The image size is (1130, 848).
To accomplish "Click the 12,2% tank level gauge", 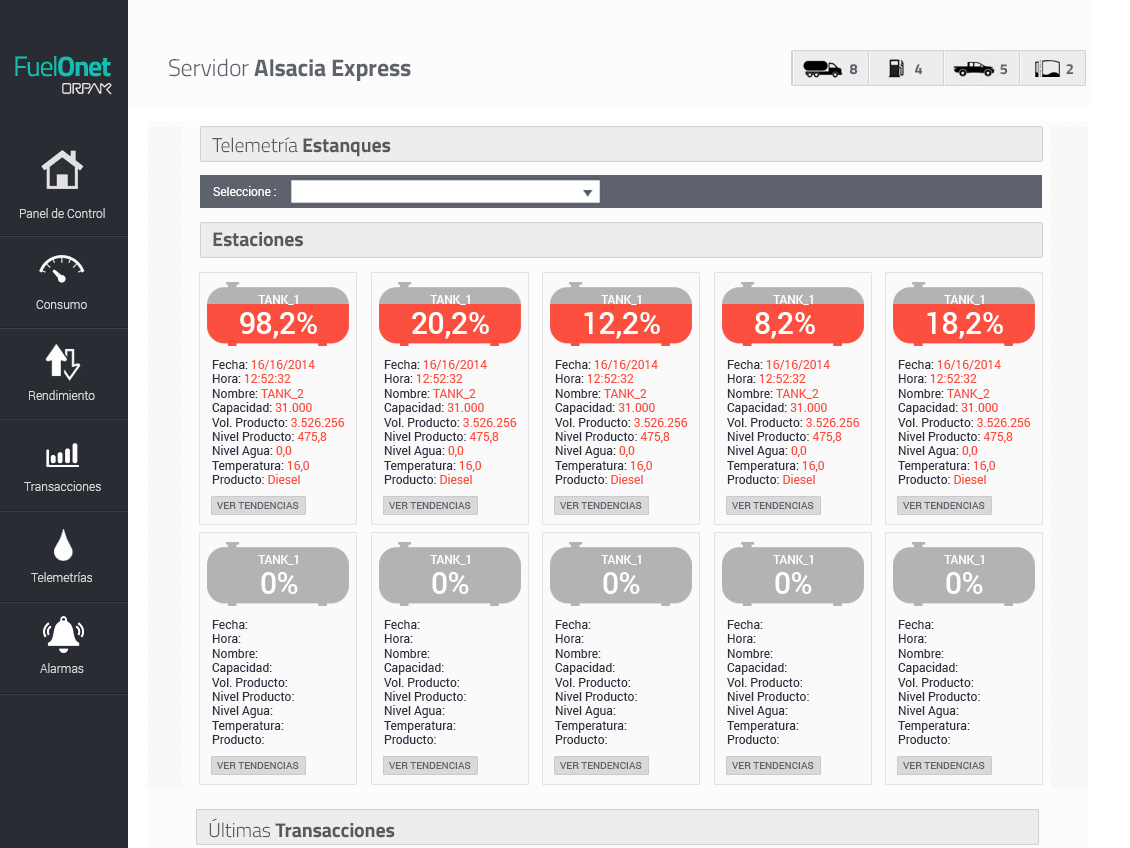I will pyautogui.click(x=621, y=315).
